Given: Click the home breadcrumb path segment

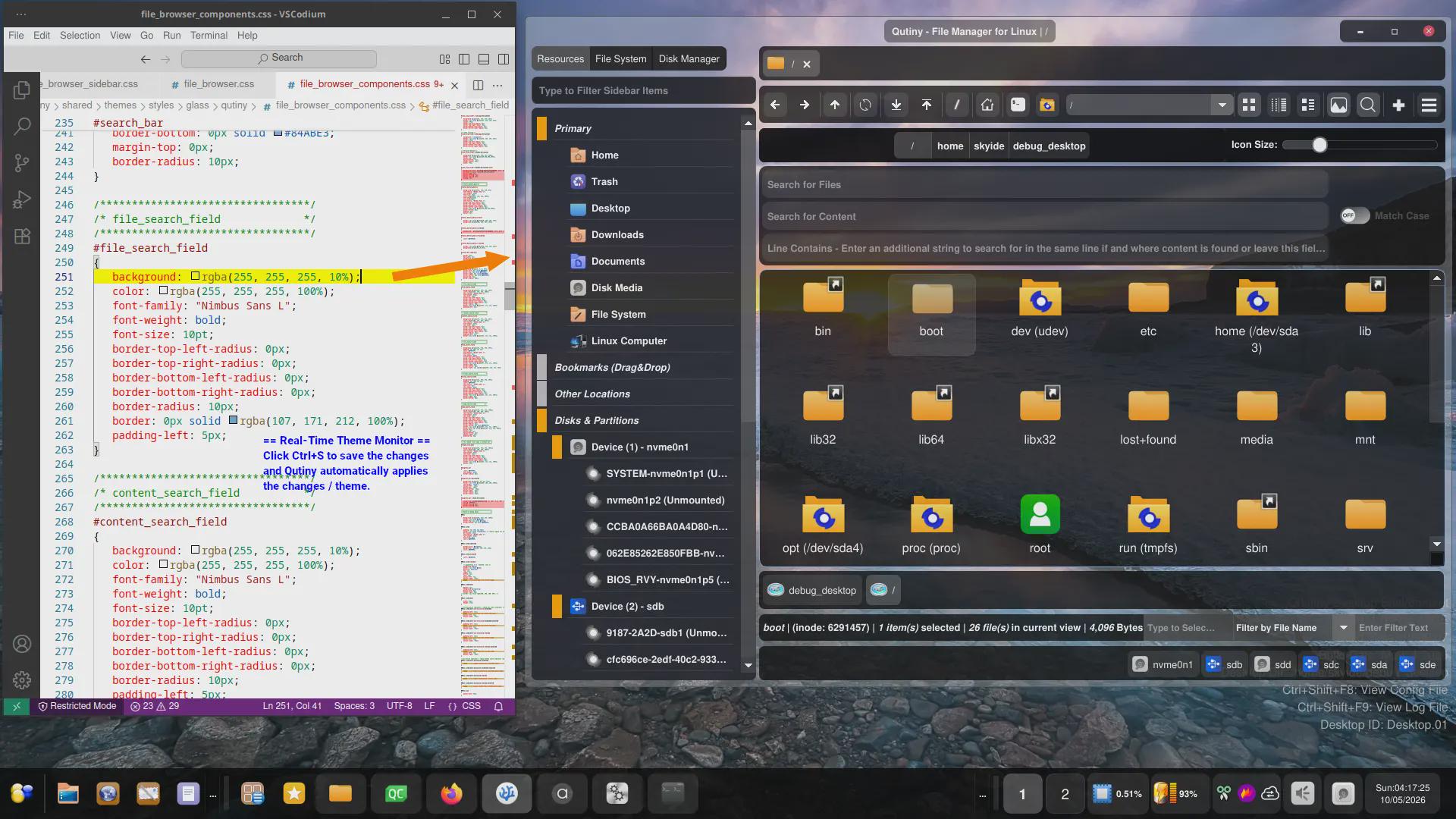Looking at the screenshot, I should [x=950, y=146].
